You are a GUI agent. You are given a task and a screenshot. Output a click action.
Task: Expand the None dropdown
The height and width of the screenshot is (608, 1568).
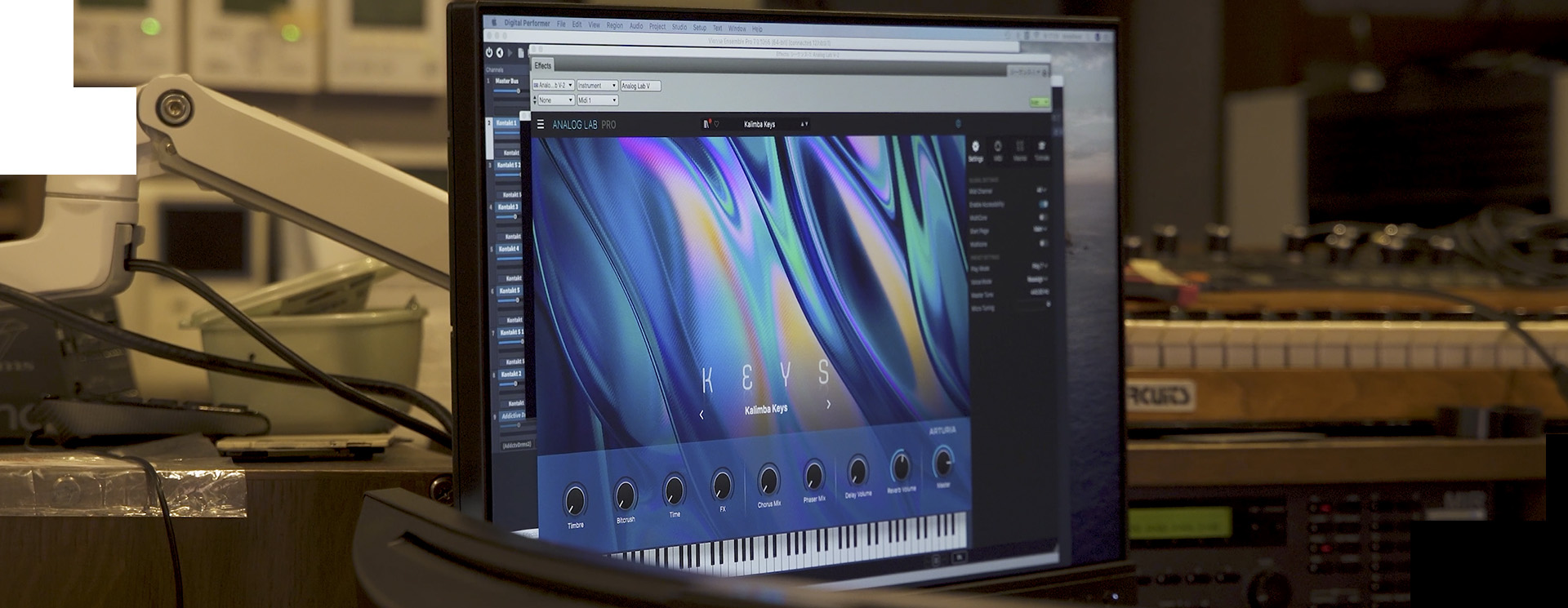555,100
